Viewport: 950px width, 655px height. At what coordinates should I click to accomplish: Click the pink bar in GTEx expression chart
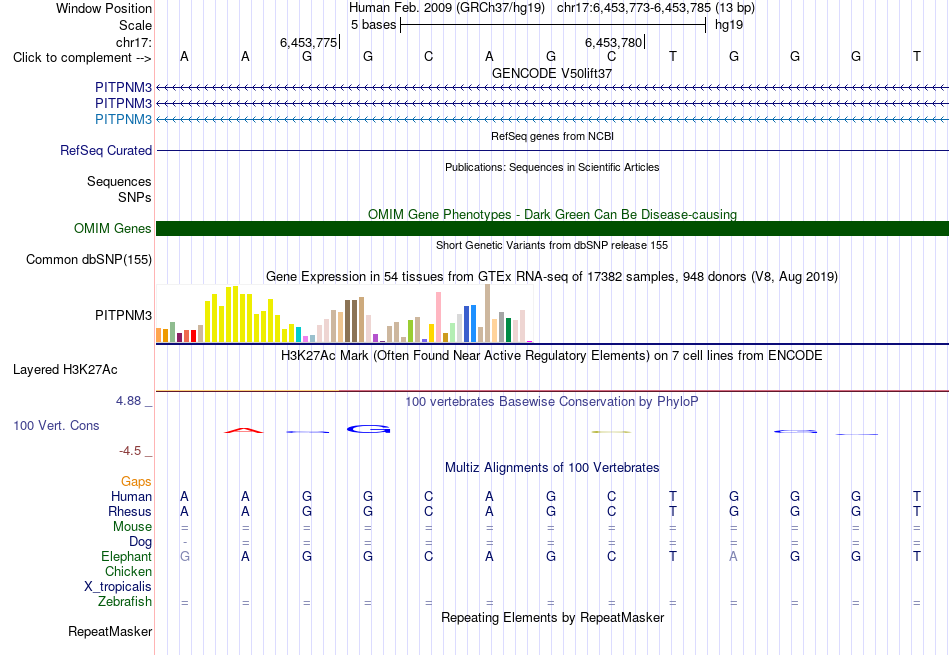pyautogui.click(x=438, y=317)
